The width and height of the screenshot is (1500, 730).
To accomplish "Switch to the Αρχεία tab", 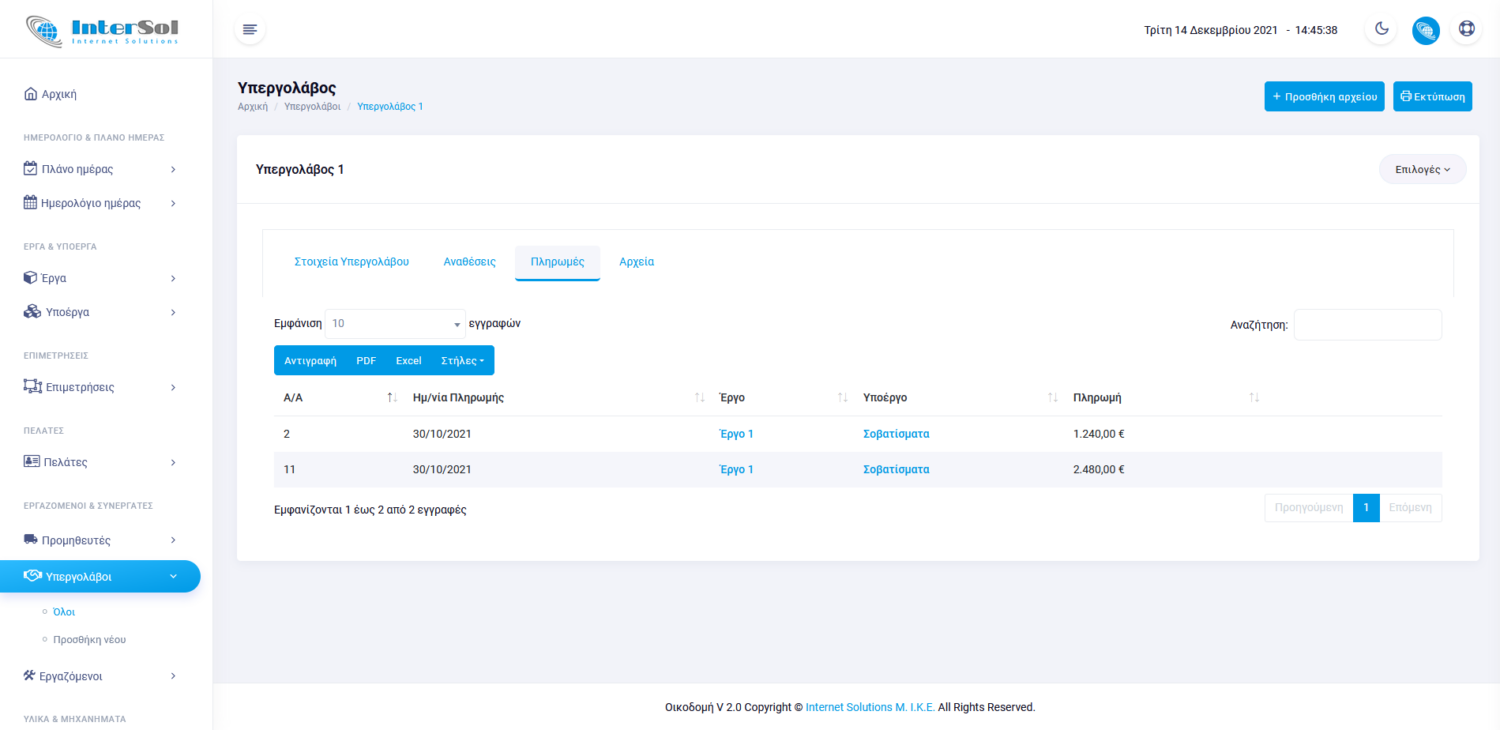I will [636, 262].
